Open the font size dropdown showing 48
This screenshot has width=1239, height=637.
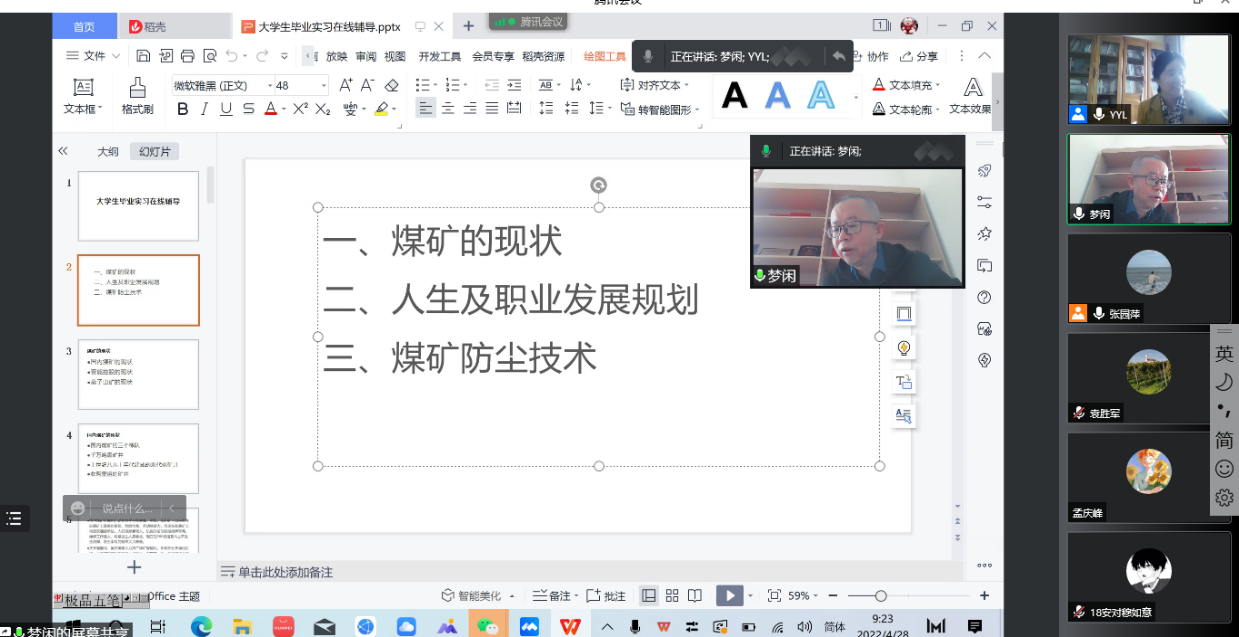coord(323,86)
